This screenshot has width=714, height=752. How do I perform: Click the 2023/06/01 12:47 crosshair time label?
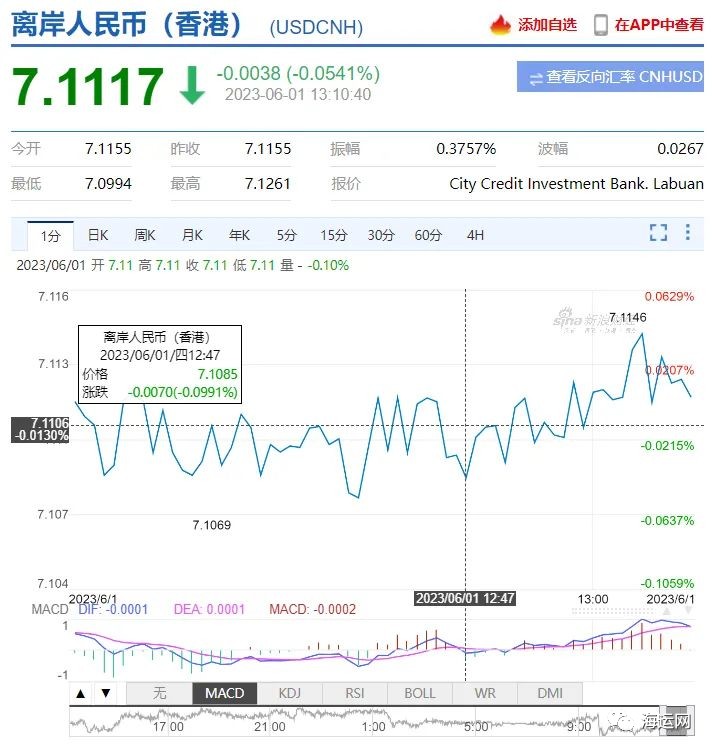click(x=465, y=599)
